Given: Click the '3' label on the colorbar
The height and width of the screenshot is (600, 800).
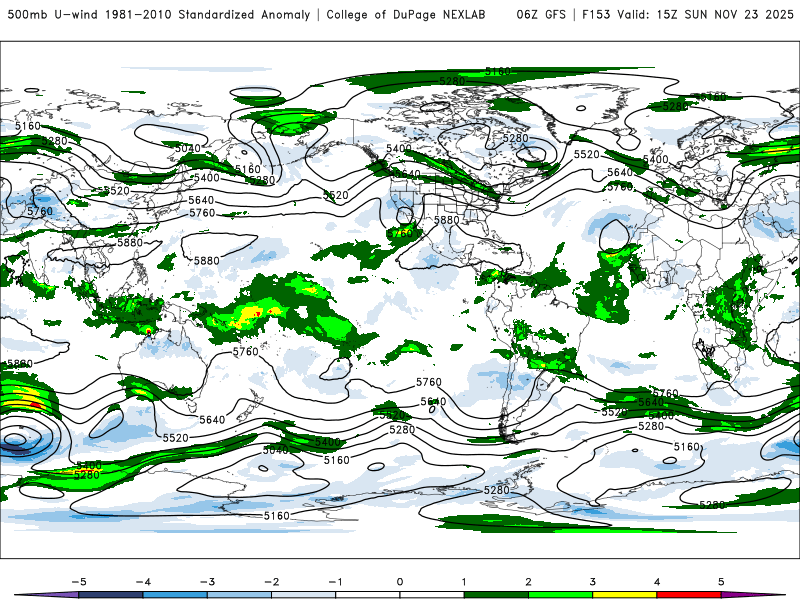Looking at the screenshot, I should (x=592, y=582).
